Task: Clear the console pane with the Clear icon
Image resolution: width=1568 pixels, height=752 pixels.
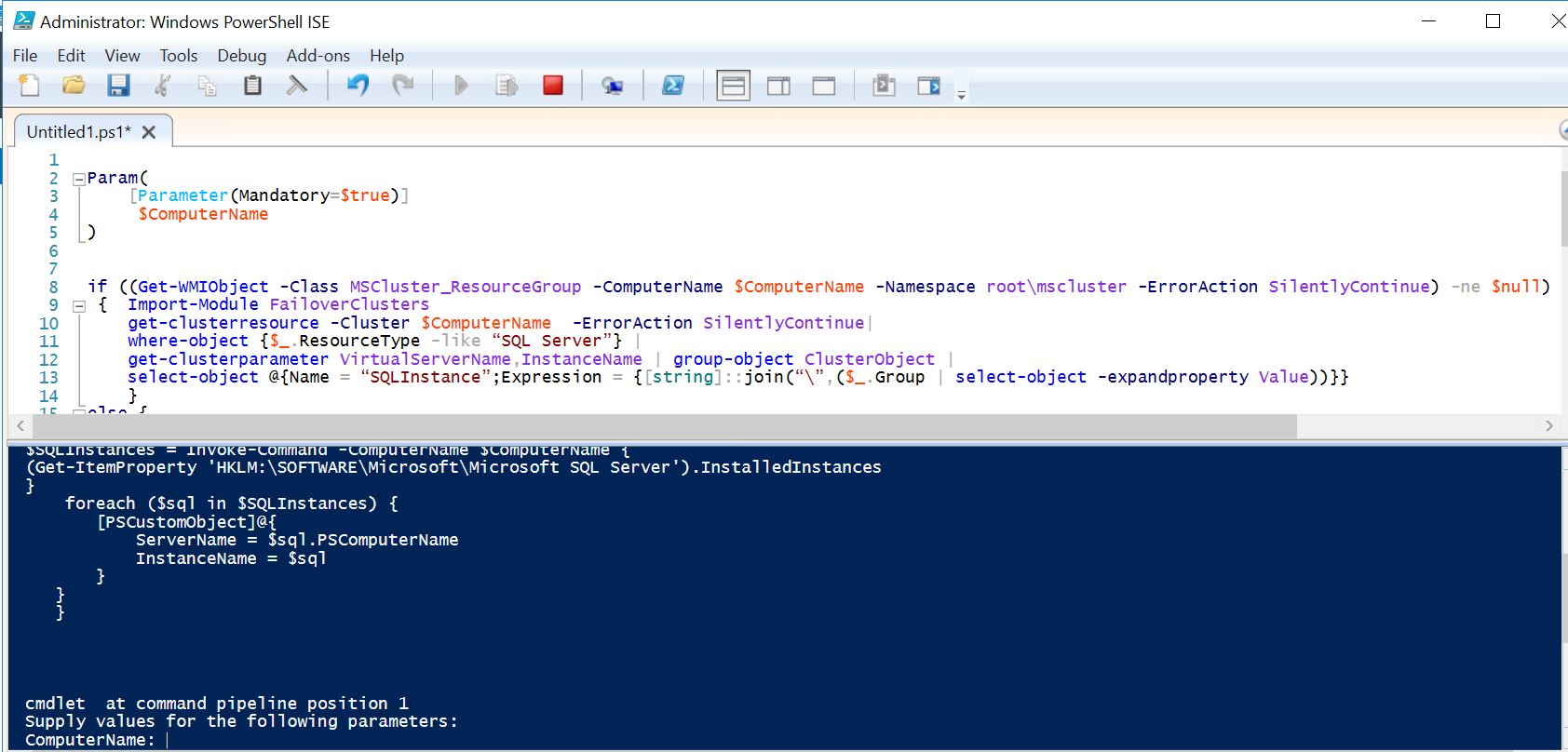Action: (x=297, y=86)
